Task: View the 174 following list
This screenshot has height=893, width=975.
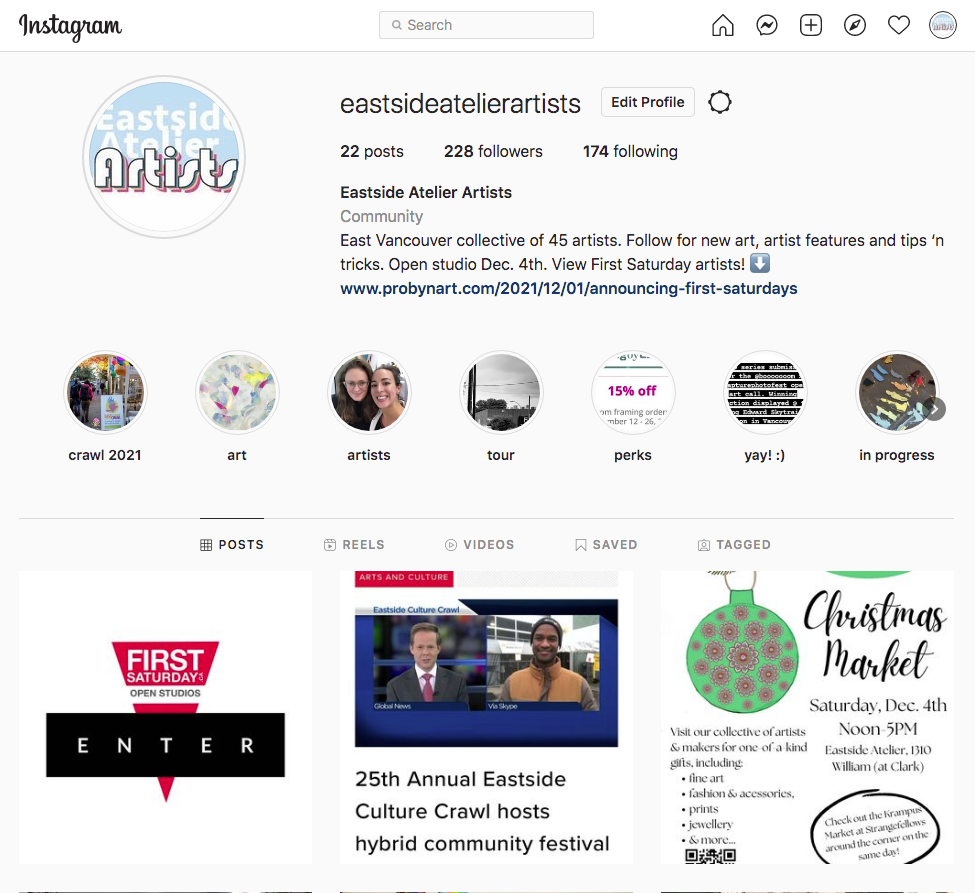Action: [630, 151]
